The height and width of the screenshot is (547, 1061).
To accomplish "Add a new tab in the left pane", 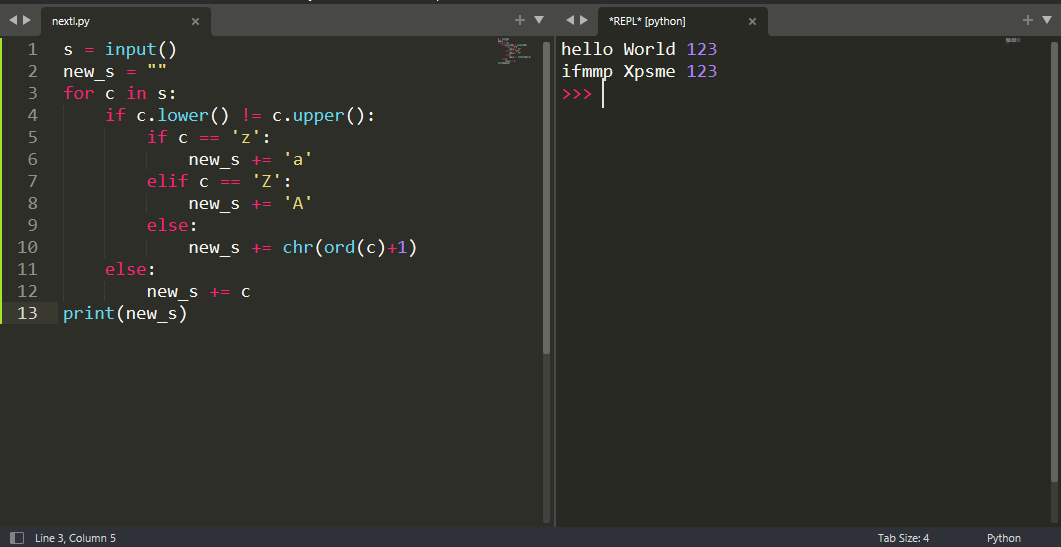I will coord(519,20).
